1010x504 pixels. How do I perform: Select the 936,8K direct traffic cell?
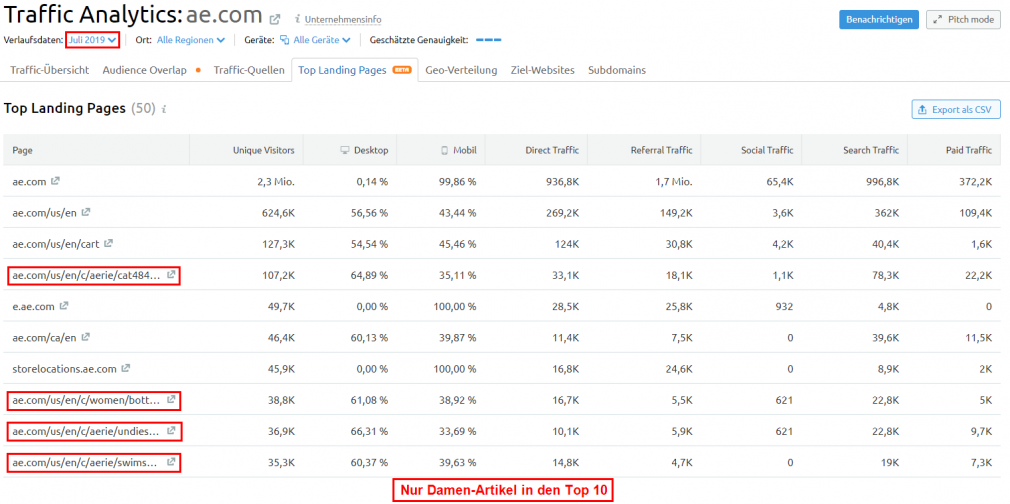pos(560,182)
